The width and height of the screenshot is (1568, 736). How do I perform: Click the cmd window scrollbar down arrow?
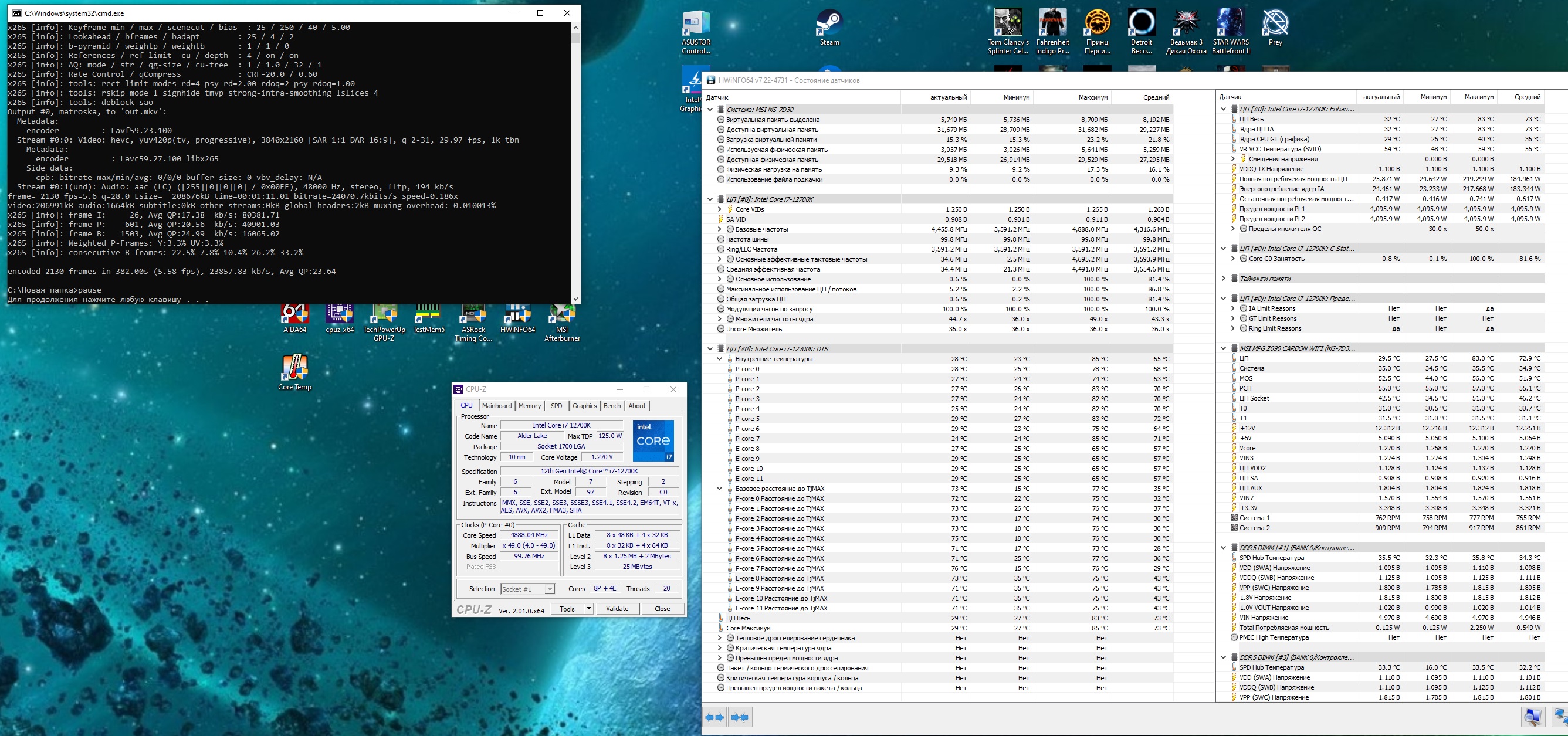pos(575,299)
